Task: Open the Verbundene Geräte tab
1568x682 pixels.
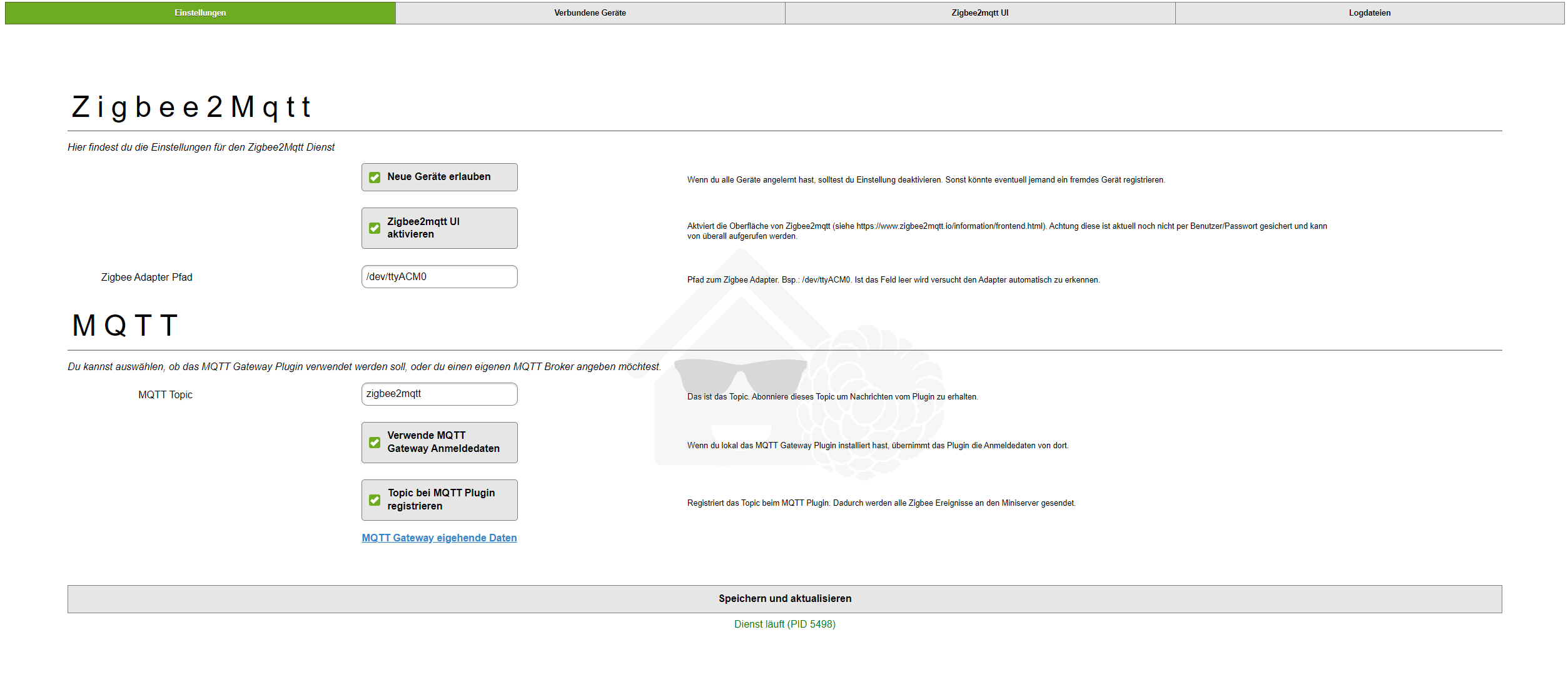Action: 589,13
